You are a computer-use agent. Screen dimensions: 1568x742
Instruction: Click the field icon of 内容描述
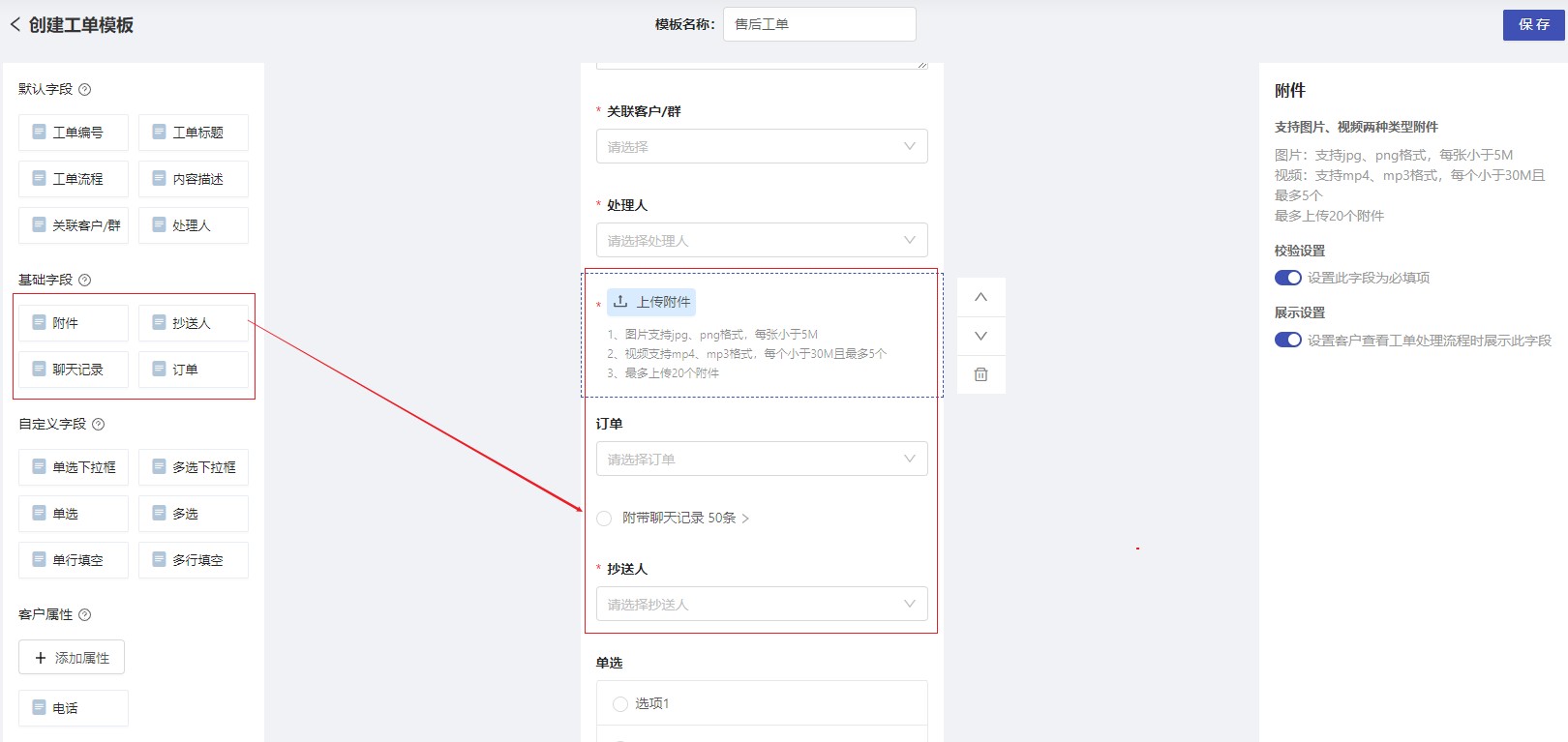159,178
